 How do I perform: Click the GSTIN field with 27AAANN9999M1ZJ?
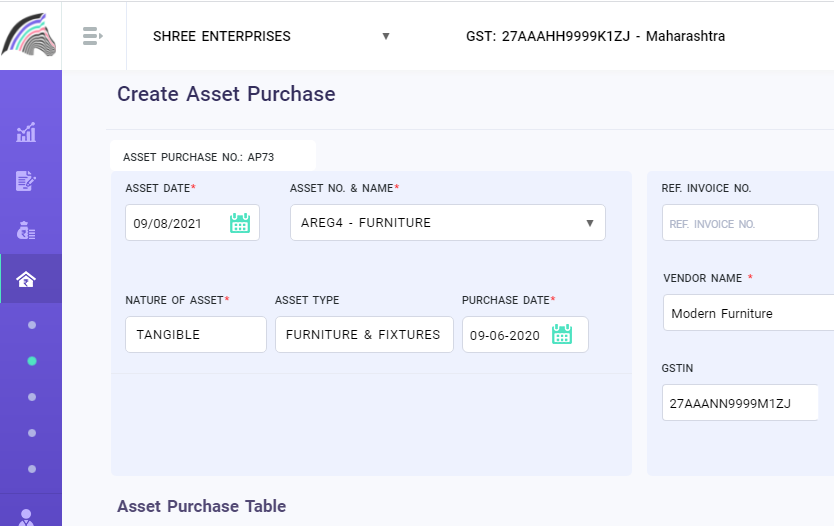[x=739, y=403]
